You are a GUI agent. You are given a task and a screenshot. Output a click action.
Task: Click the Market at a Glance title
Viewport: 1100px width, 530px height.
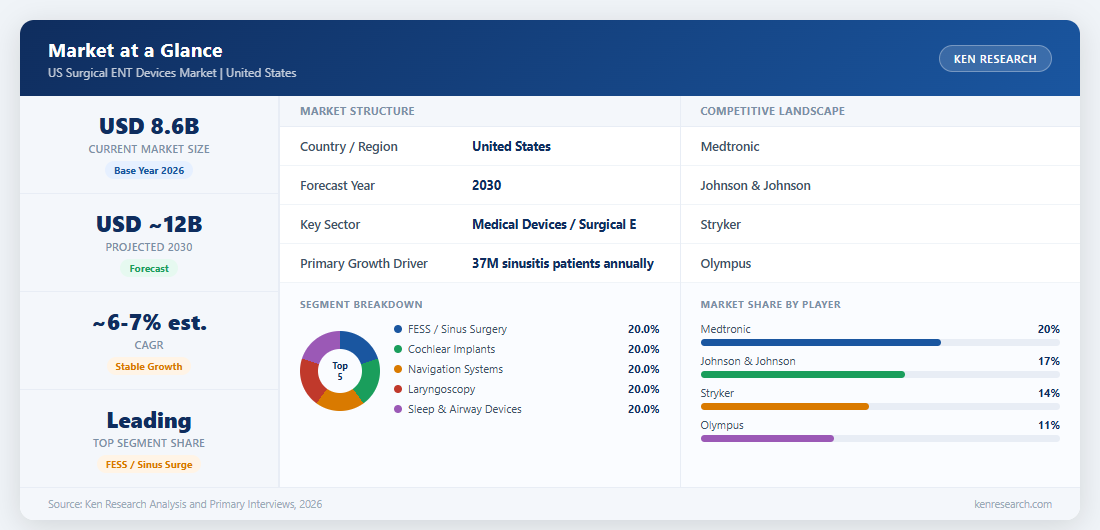[x=135, y=51]
